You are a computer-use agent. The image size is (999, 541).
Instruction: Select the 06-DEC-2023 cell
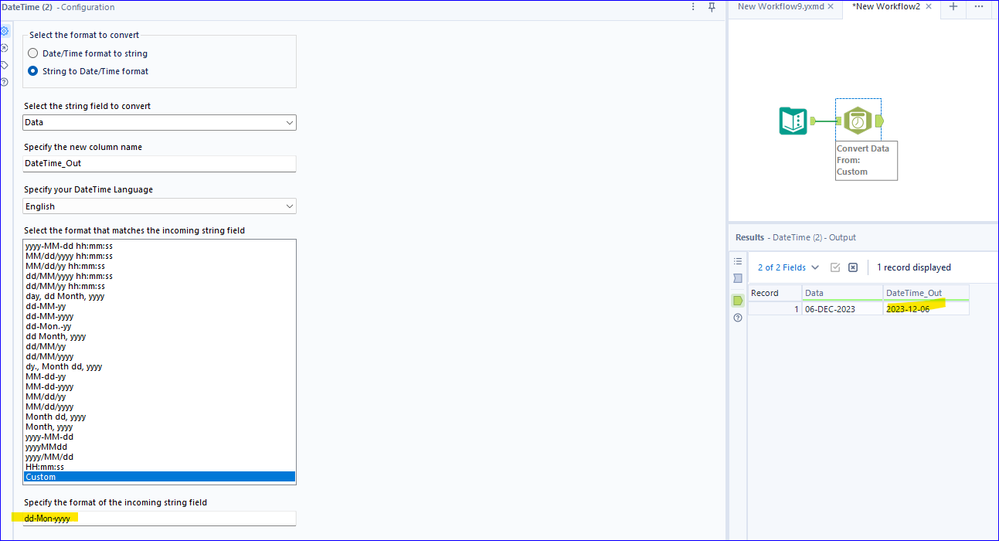click(842, 309)
